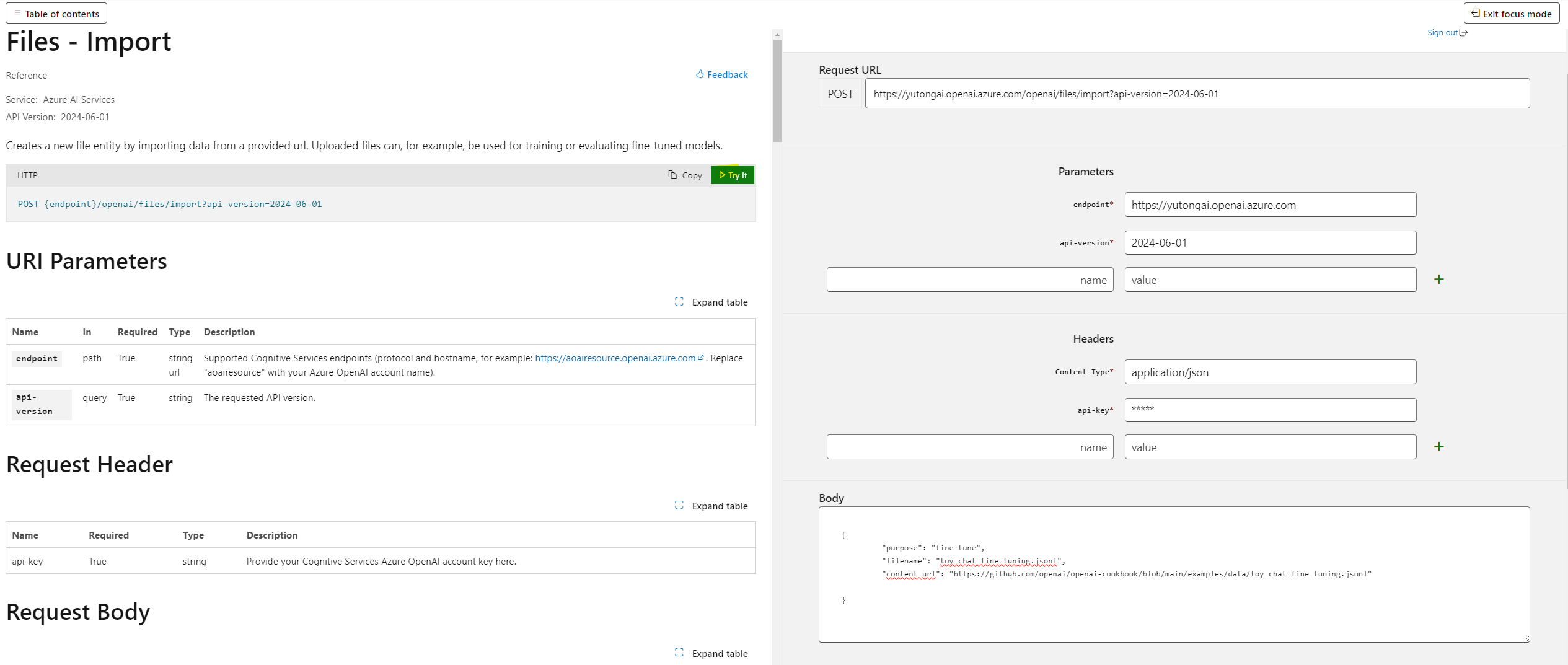Click the 'api-key' row in Request Header table
Viewport: 1568px width, 665px height.
pyautogui.click(x=381, y=561)
